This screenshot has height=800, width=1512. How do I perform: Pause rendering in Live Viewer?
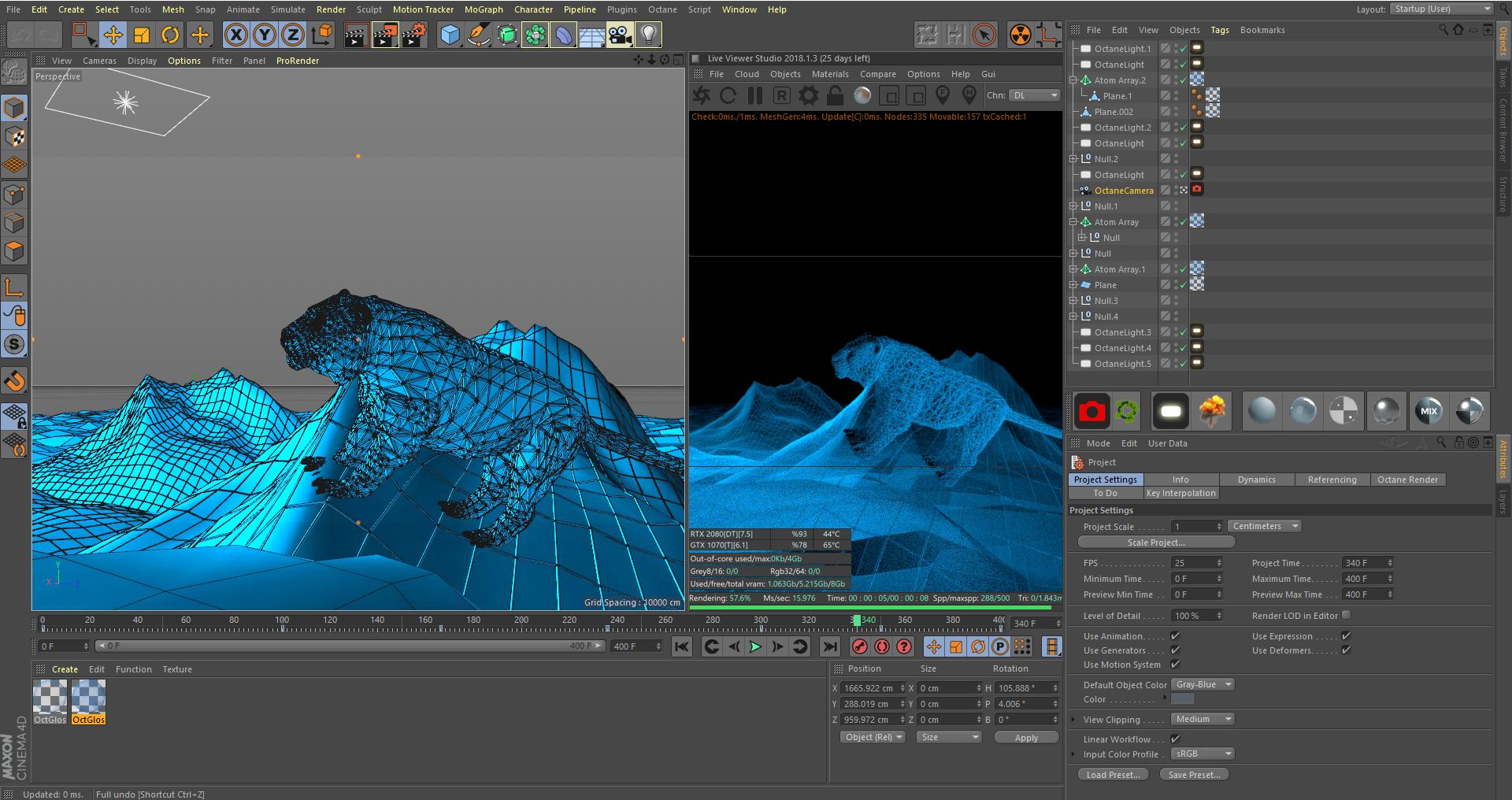tap(754, 95)
